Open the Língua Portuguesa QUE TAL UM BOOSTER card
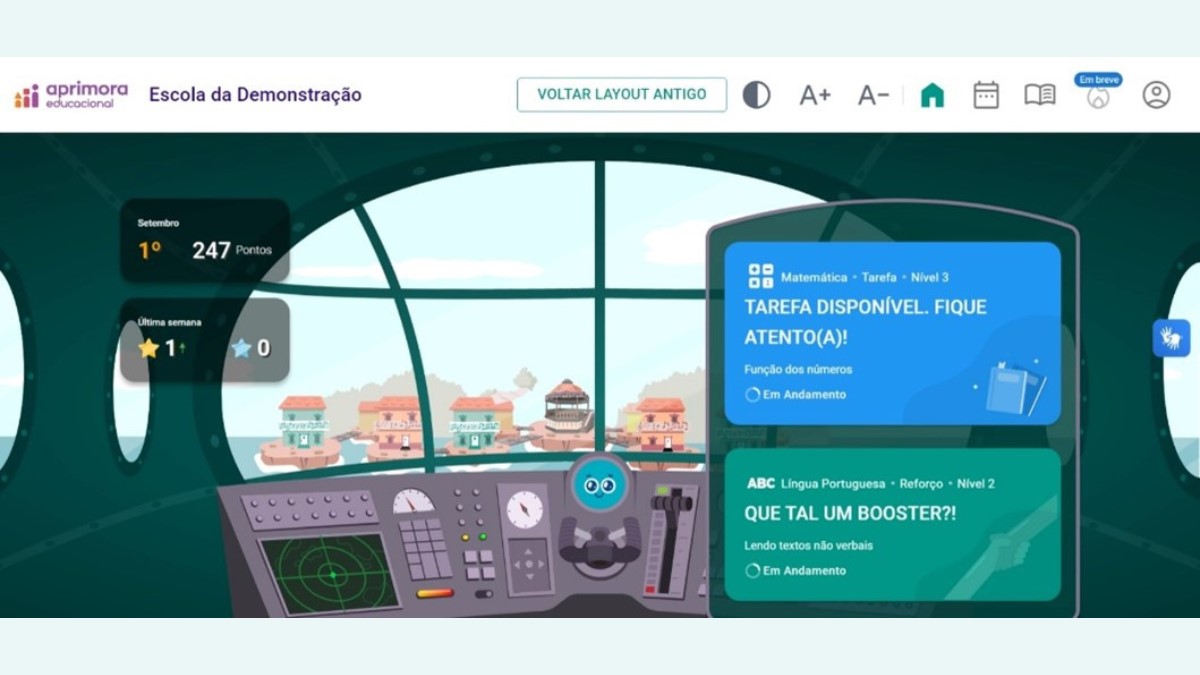This screenshot has height=675, width=1200. 893,525
